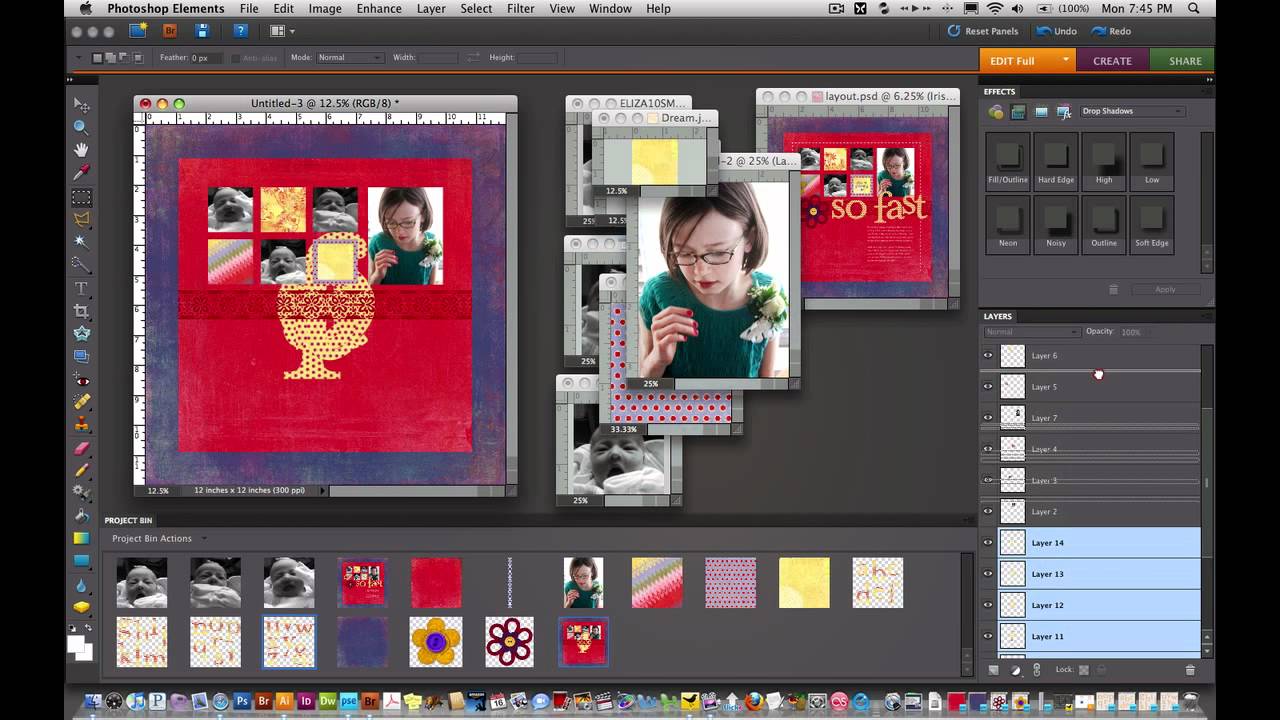Viewport: 1280px width, 720px height.
Task: Switch to the CREATE tab
Action: click(1112, 61)
